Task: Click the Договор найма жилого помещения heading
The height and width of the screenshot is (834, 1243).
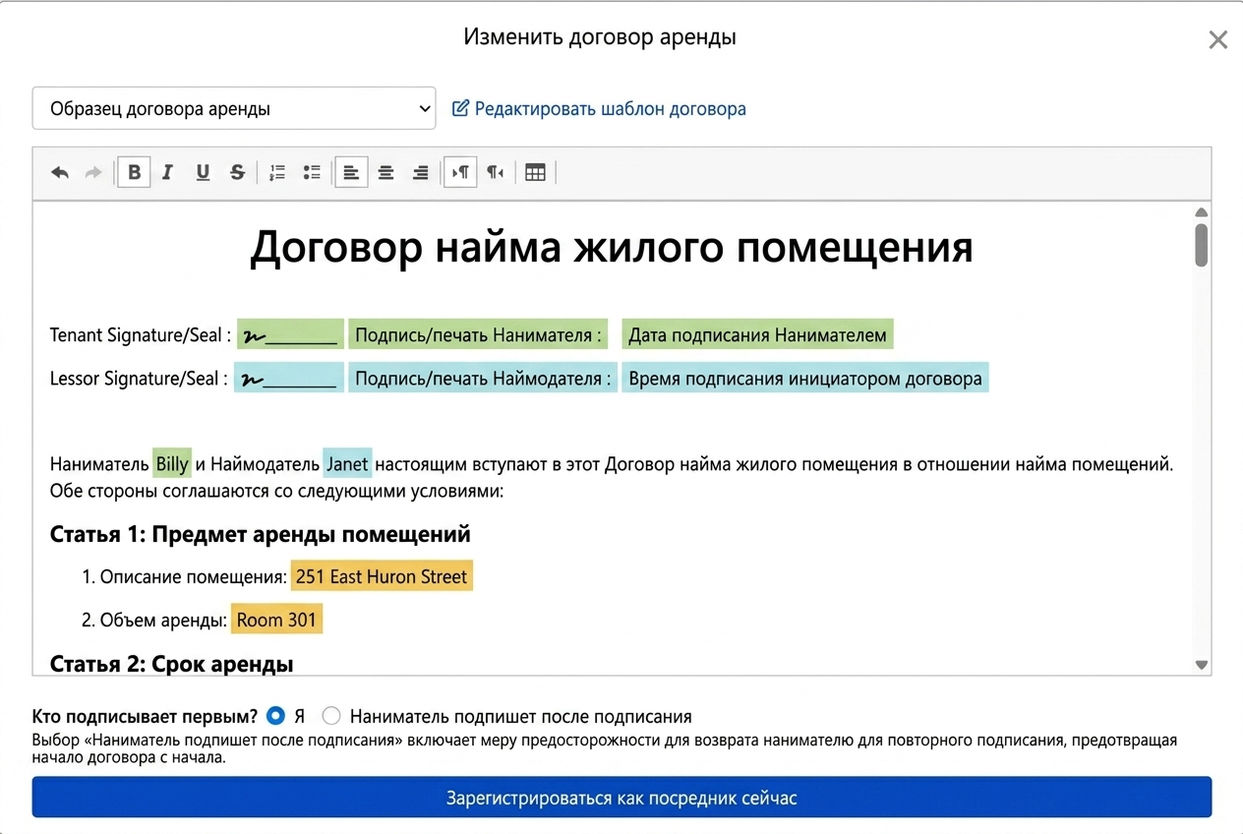Action: click(611, 247)
